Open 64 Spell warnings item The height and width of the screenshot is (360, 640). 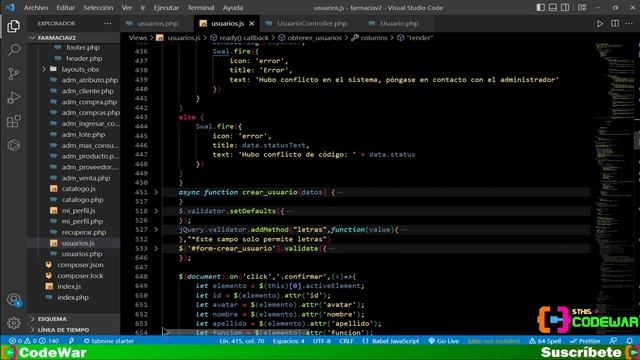tap(545, 341)
